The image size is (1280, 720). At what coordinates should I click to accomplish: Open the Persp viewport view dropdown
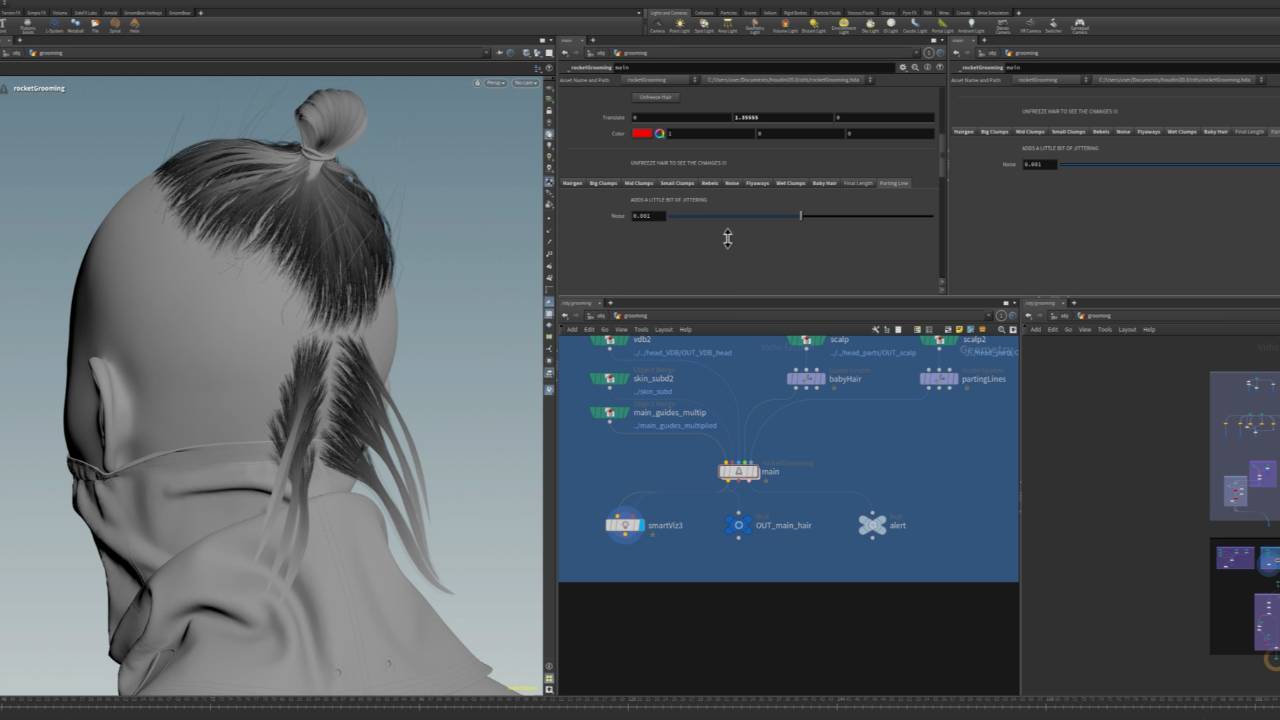(x=495, y=83)
